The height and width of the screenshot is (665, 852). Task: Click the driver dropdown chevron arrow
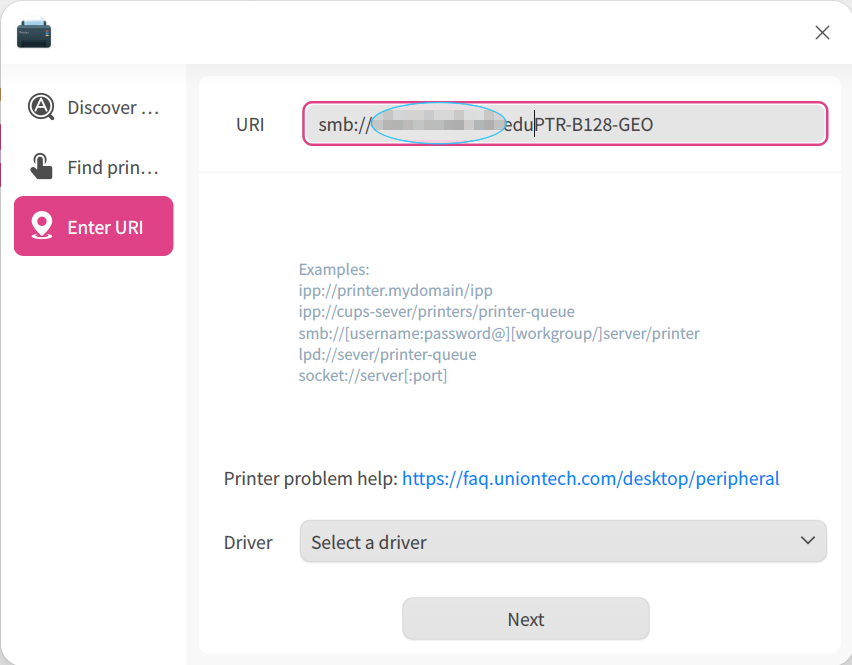[807, 541]
